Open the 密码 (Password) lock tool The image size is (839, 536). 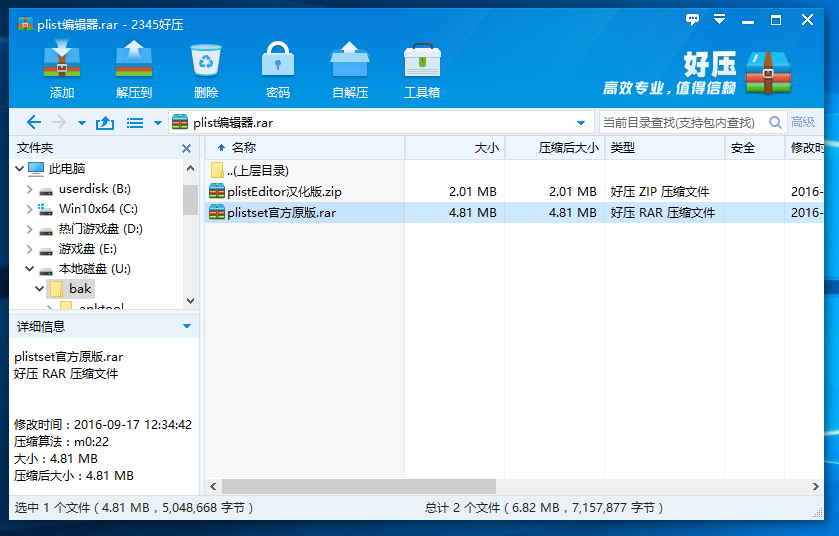tap(278, 63)
